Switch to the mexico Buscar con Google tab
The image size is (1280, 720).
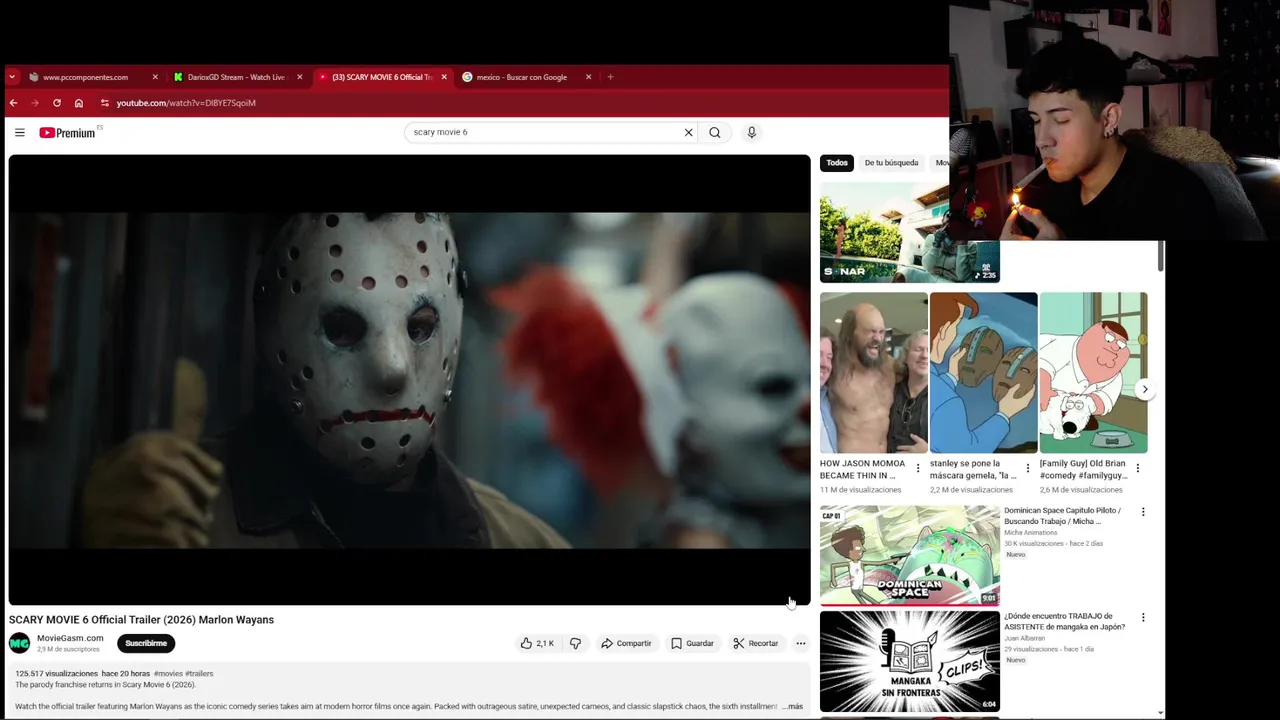point(521,77)
